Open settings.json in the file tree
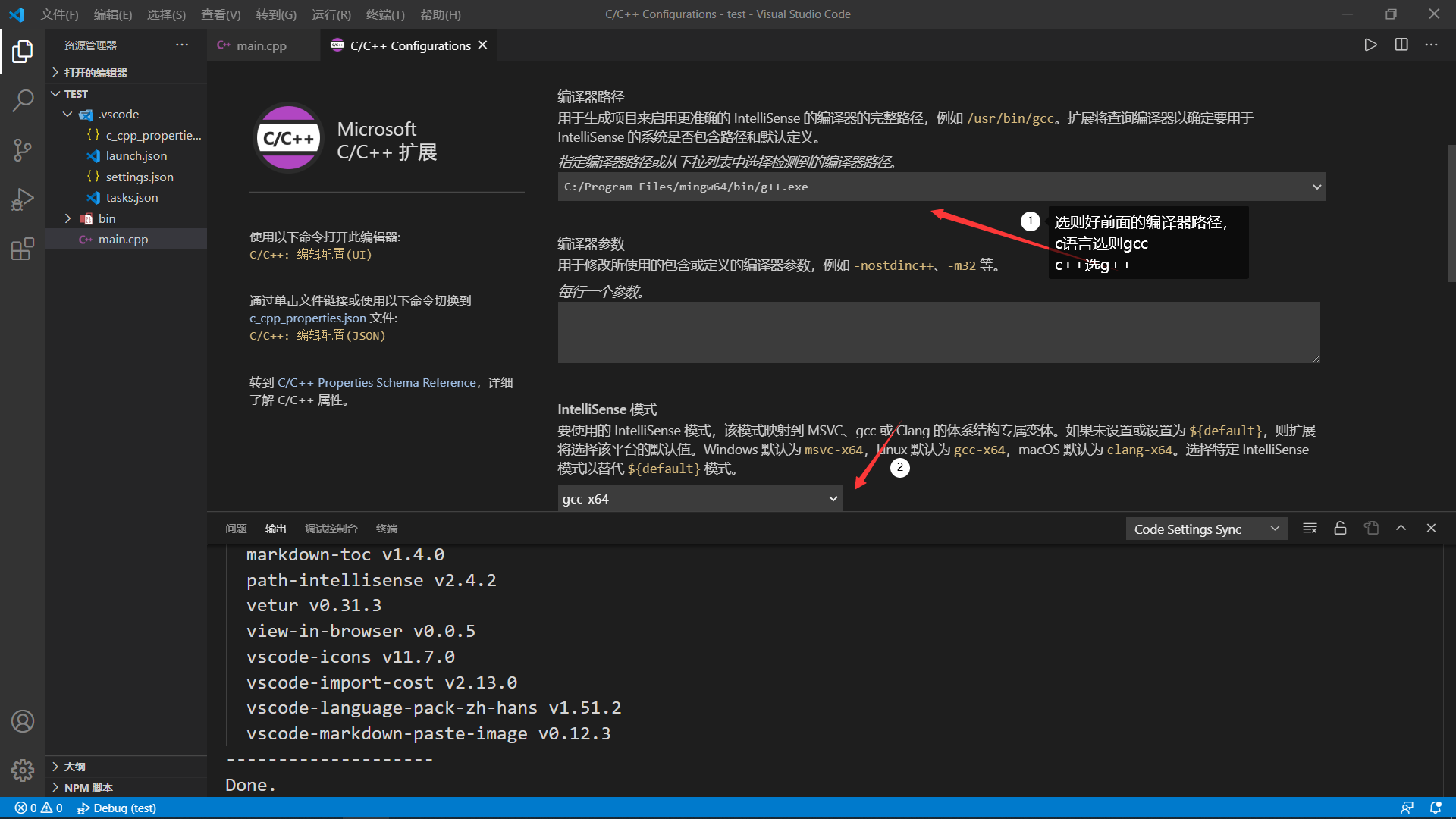 [126, 177]
